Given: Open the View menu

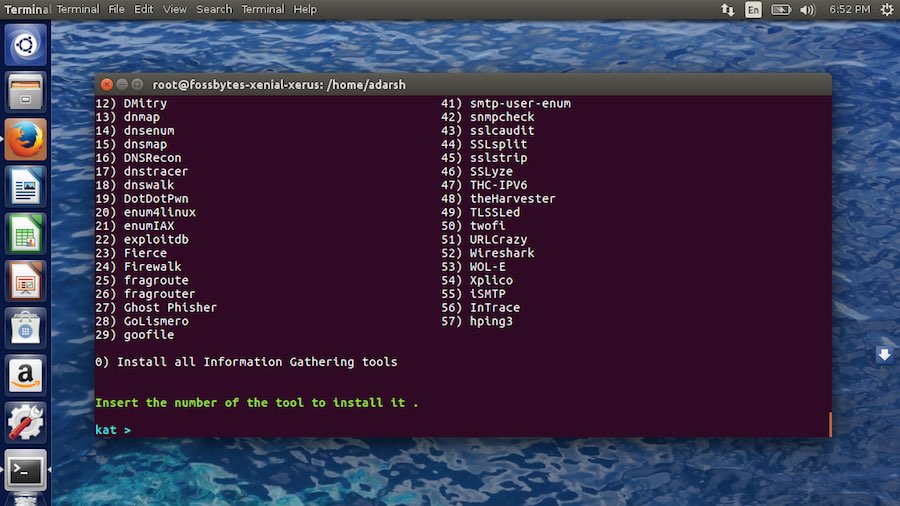Looking at the screenshot, I should point(175,9).
